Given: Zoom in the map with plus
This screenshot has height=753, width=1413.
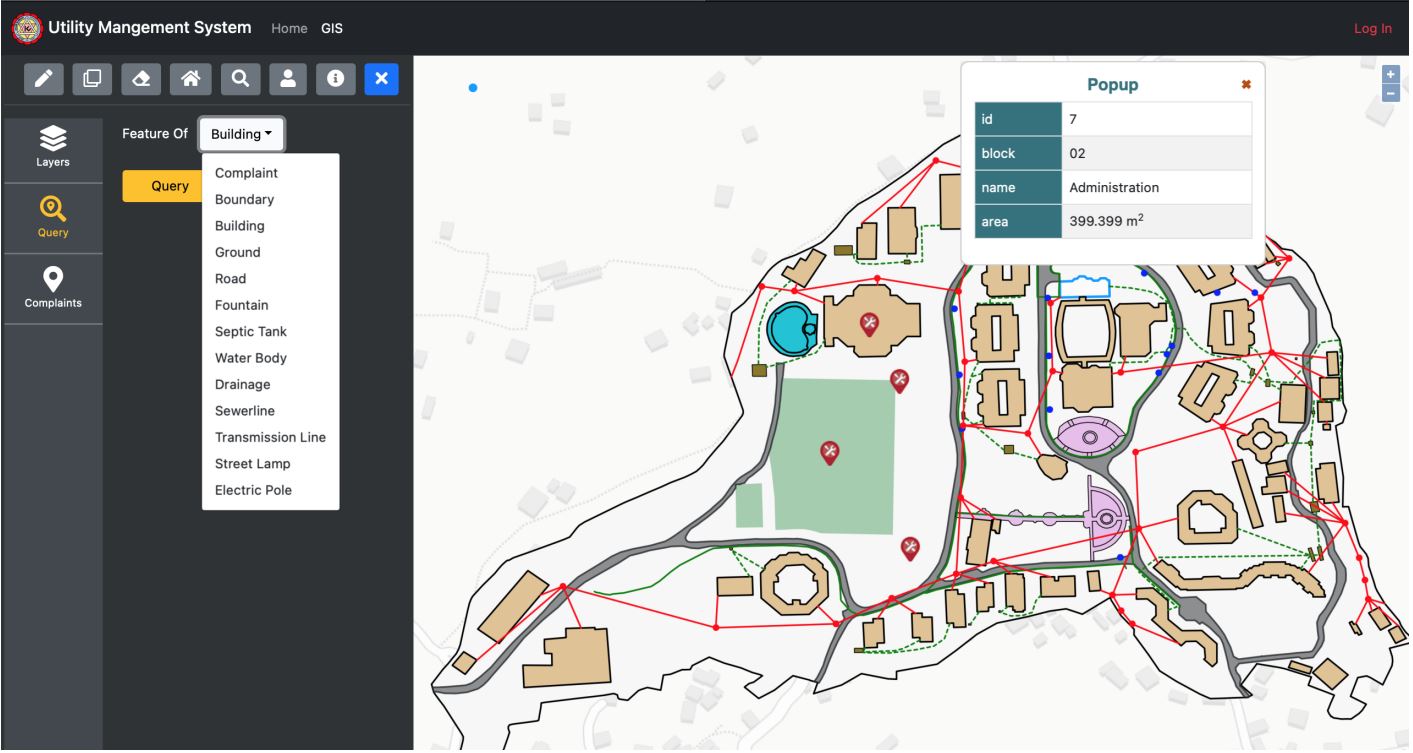Looking at the screenshot, I should (1390, 75).
